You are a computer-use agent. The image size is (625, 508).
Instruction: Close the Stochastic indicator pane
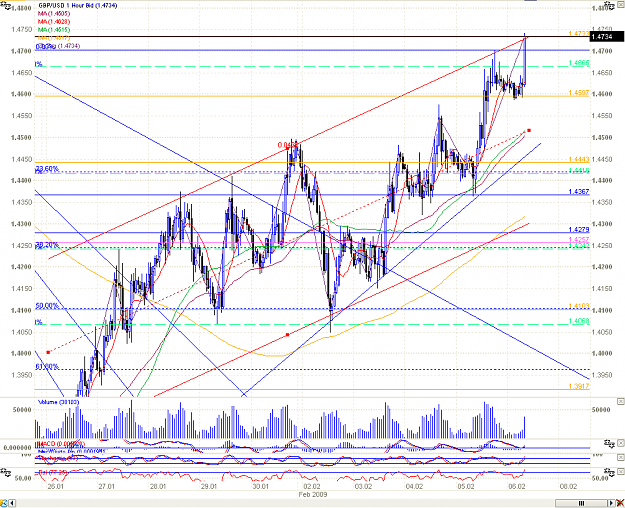621,455
